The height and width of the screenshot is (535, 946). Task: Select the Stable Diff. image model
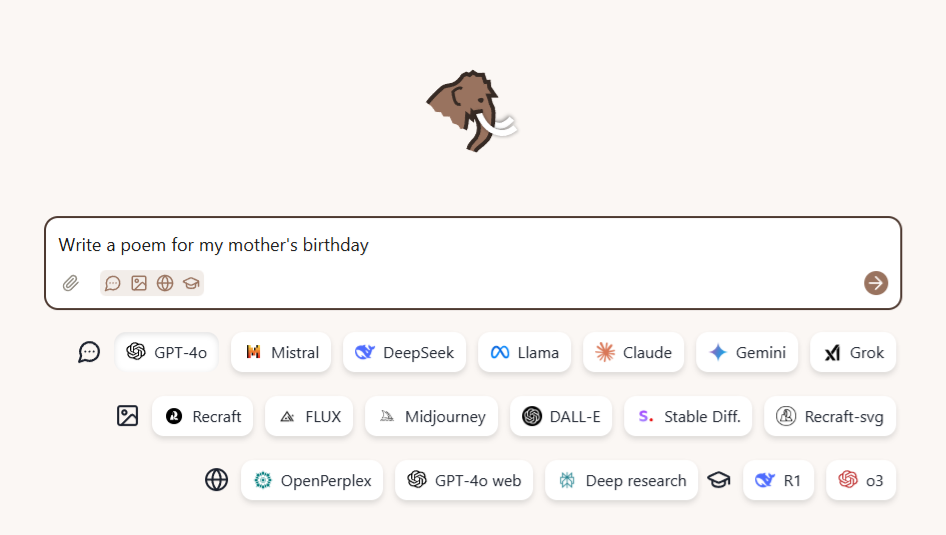(x=688, y=416)
